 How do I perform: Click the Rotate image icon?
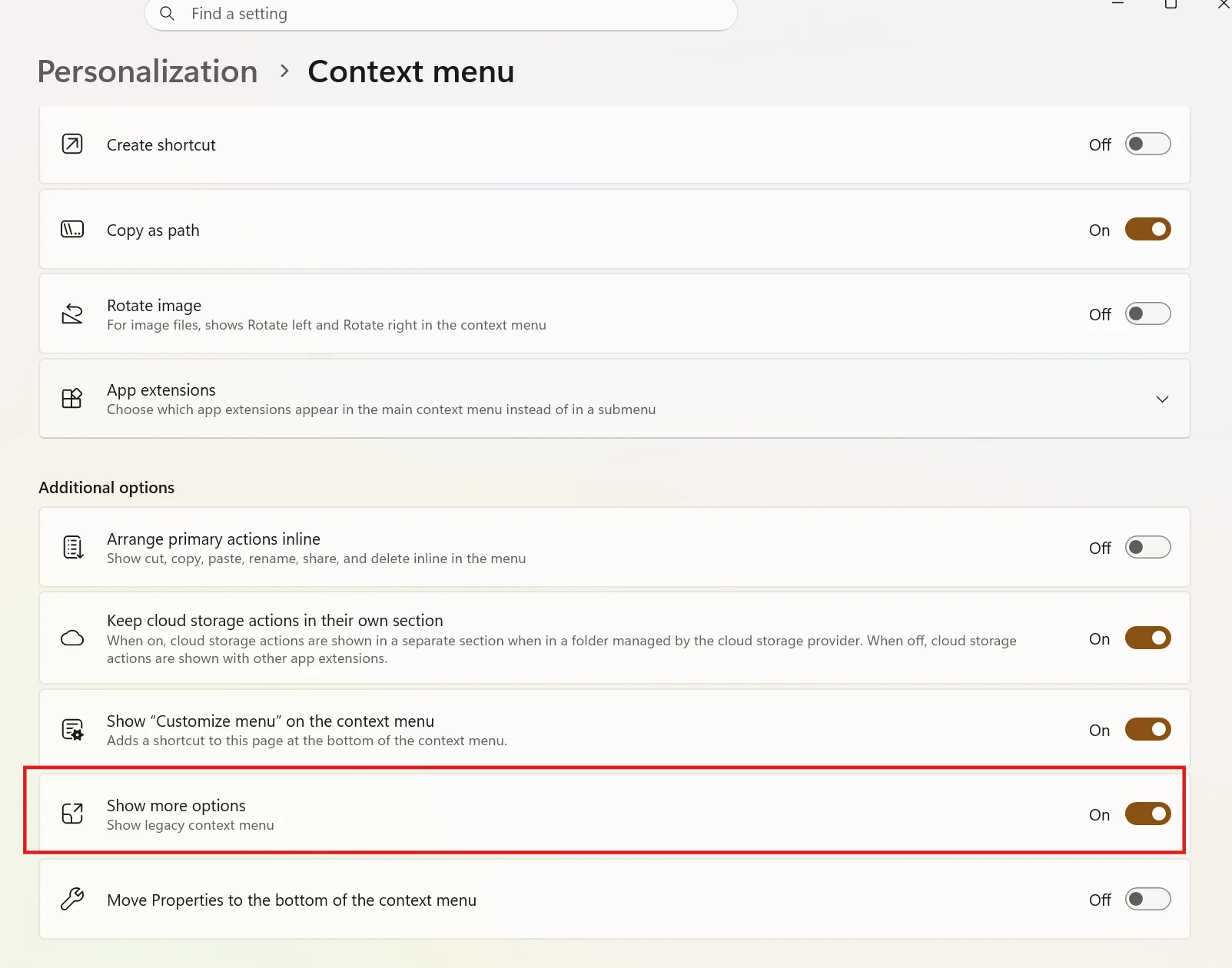click(x=72, y=314)
